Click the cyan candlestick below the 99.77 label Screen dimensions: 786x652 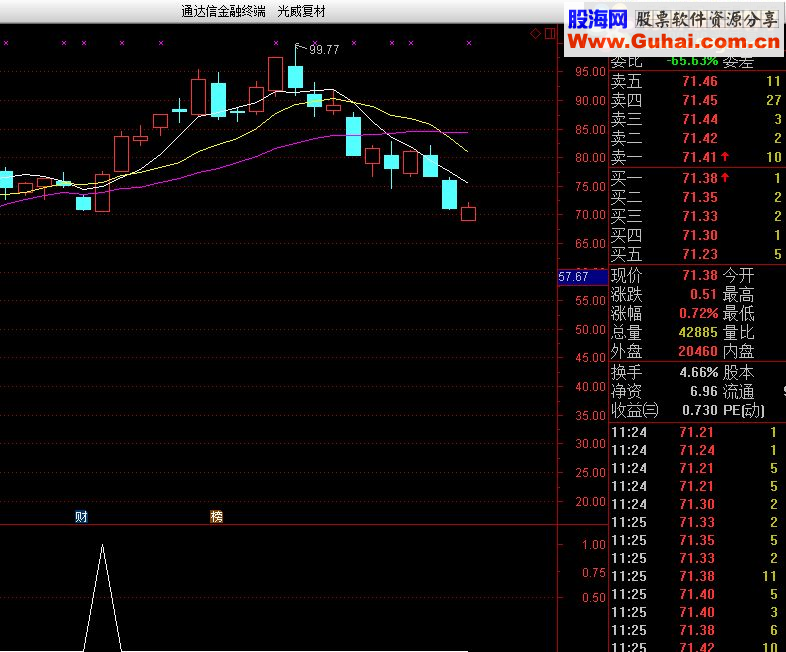(296, 77)
